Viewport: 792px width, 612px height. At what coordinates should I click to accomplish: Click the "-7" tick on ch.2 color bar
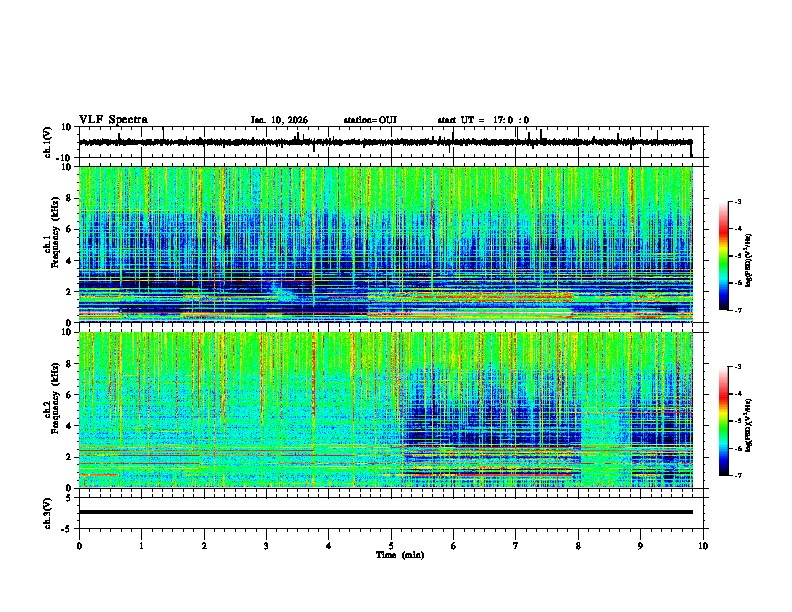(x=738, y=475)
